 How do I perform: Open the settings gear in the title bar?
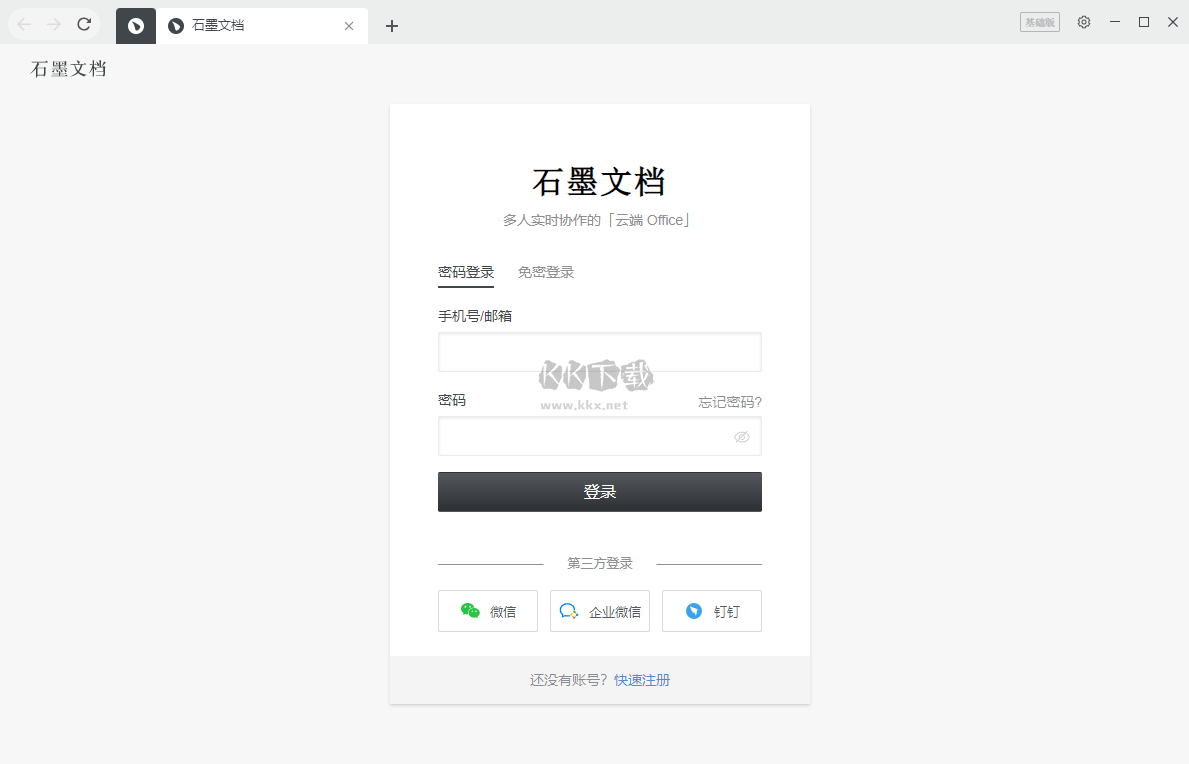click(1084, 21)
